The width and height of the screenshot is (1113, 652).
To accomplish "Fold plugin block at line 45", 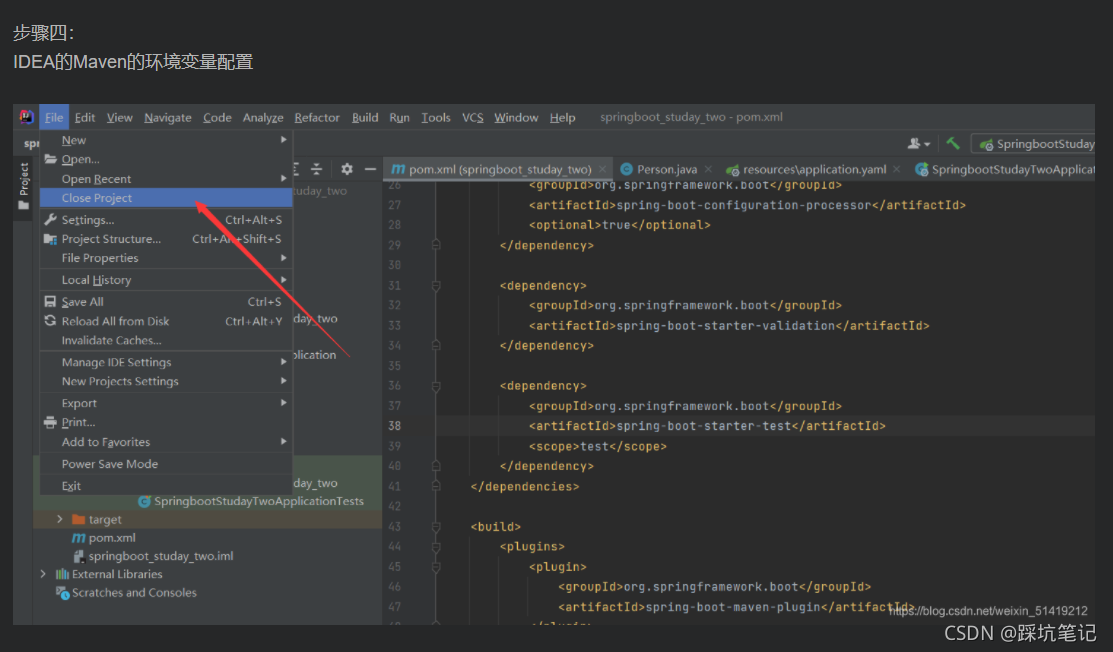I will pyautogui.click(x=436, y=567).
